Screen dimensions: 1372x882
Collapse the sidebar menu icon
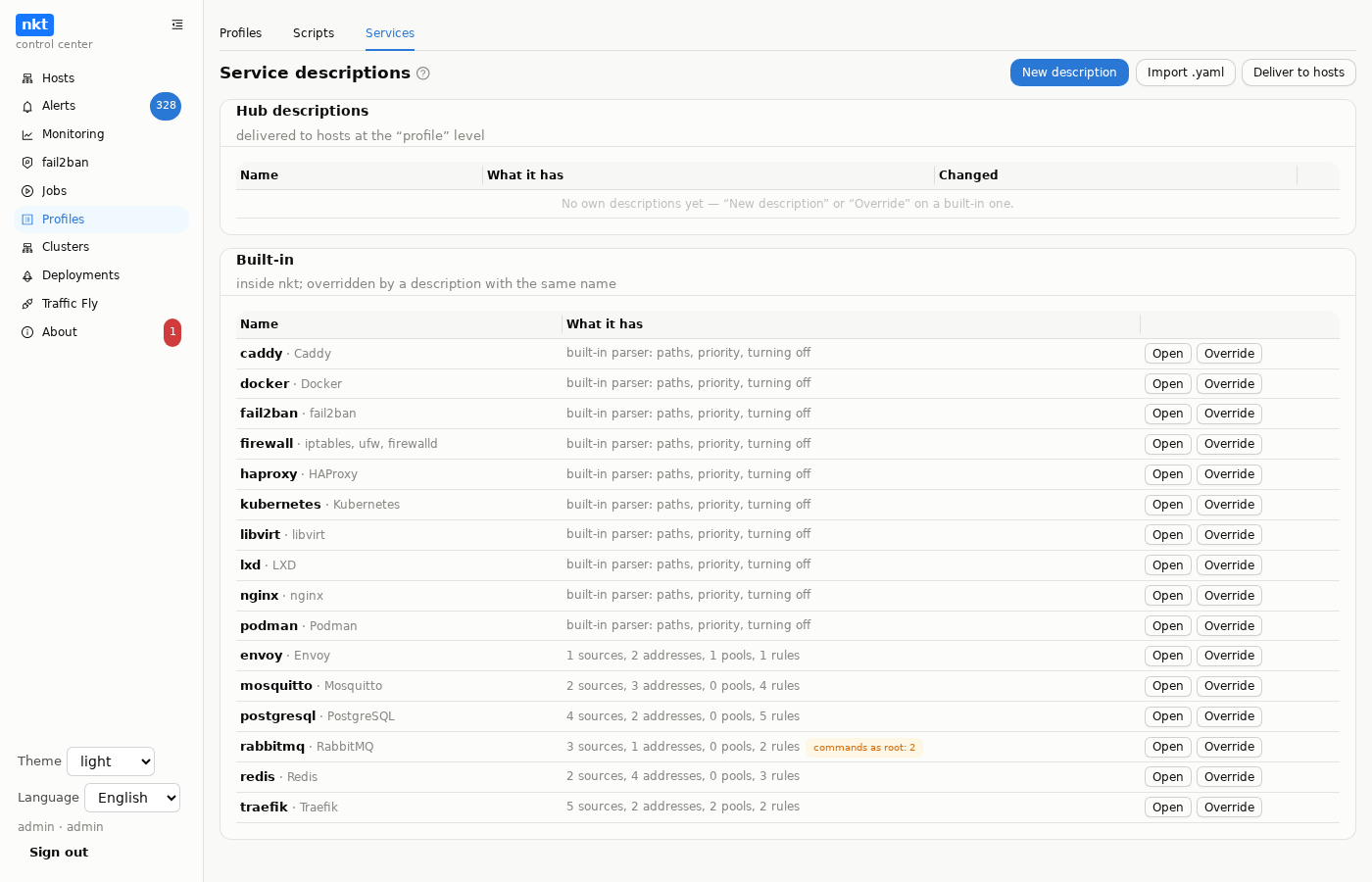[177, 24]
